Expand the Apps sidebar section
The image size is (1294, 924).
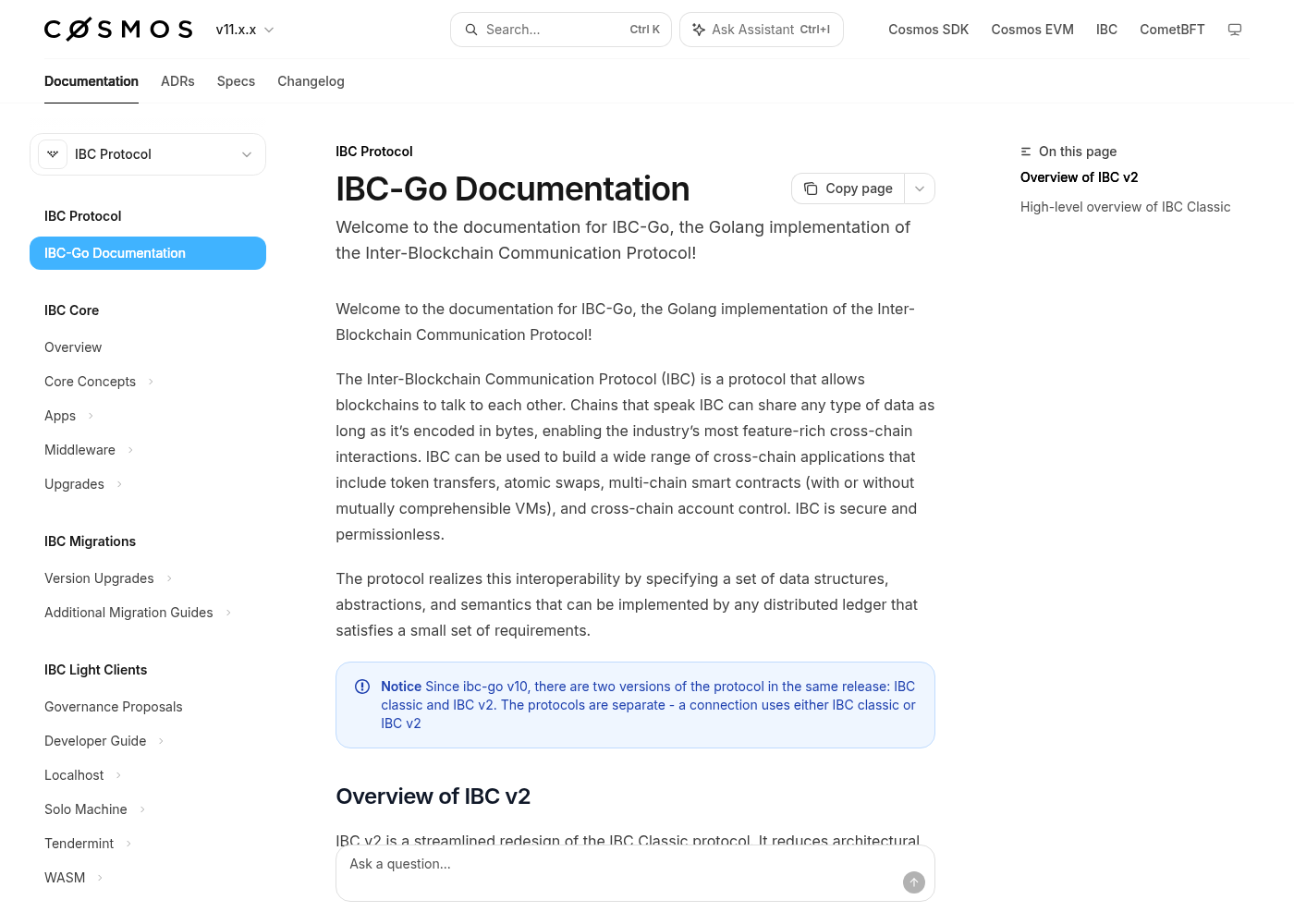tap(91, 416)
